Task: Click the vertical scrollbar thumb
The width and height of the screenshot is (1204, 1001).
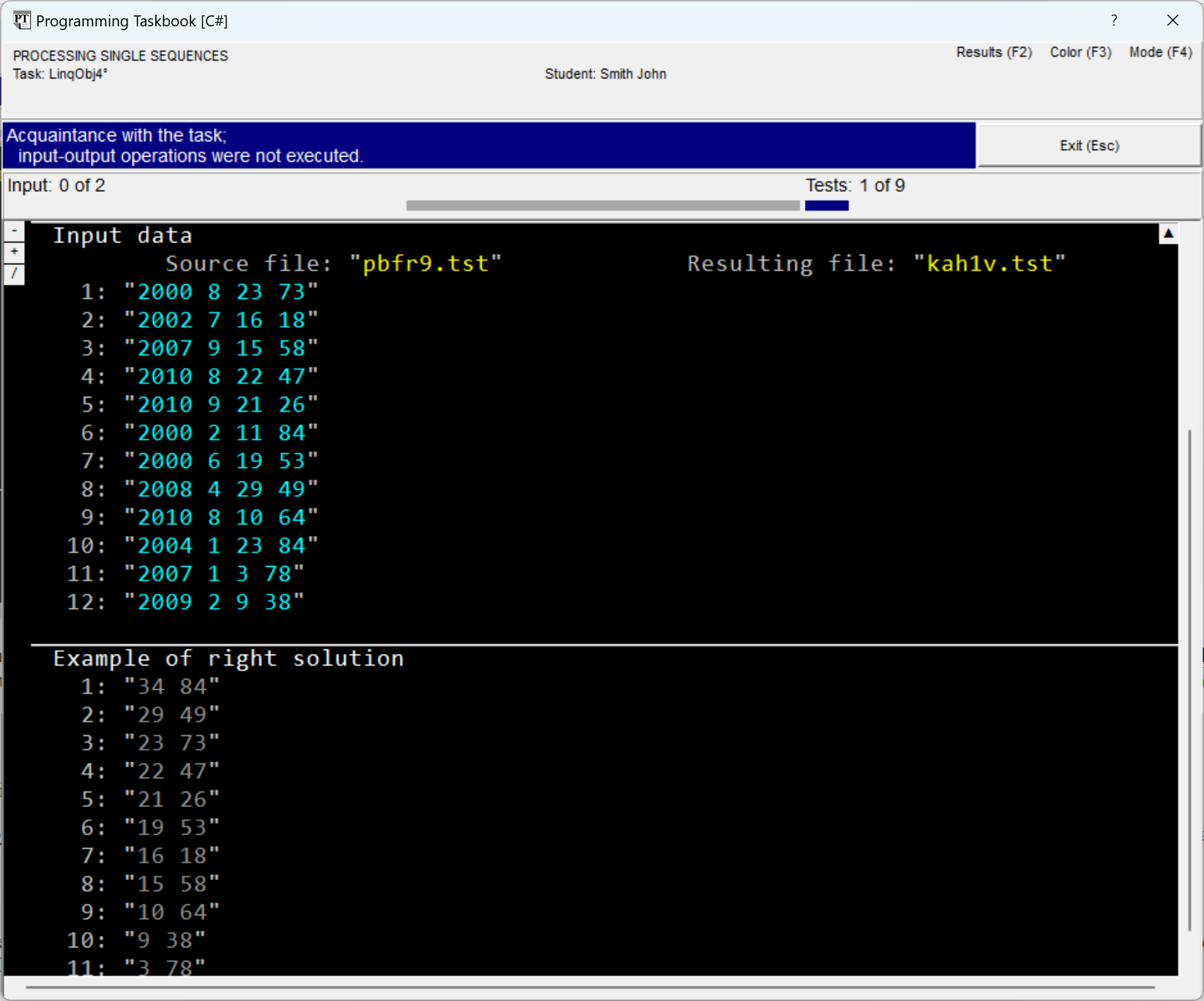Action: (1190, 680)
